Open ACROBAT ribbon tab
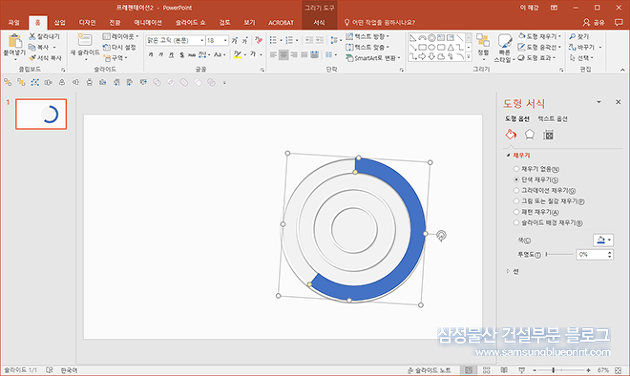This screenshot has height=376, width=630. point(281,22)
